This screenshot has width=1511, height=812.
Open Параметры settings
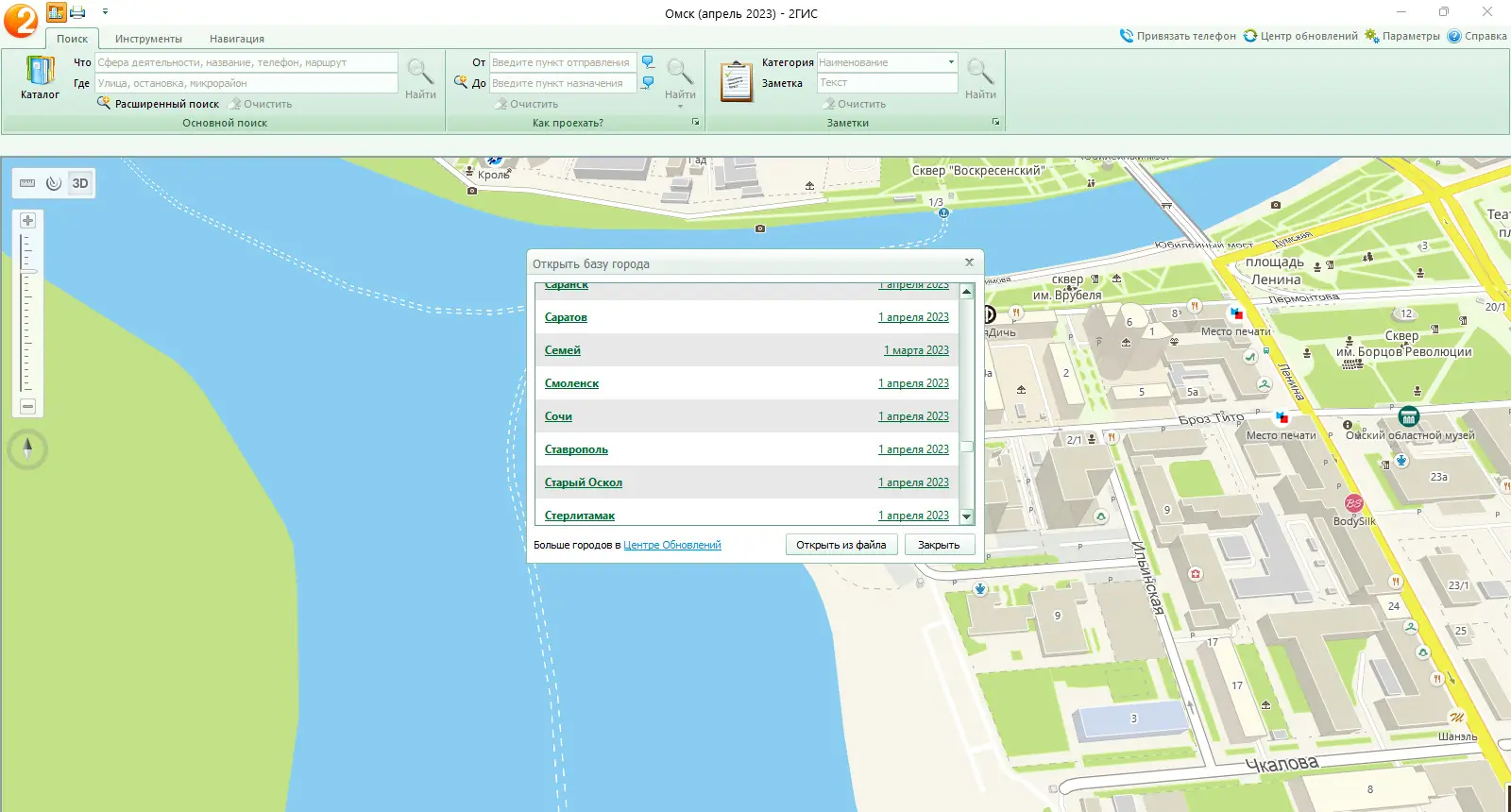click(1402, 36)
